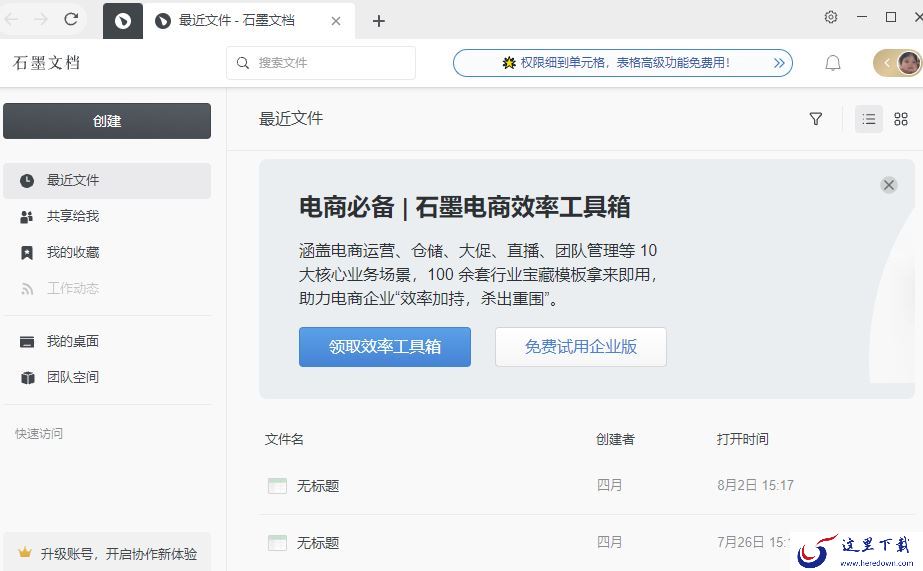This screenshot has height=571, width=923.
Task: Click the reload page icon
Action: [x=71, y=19]
